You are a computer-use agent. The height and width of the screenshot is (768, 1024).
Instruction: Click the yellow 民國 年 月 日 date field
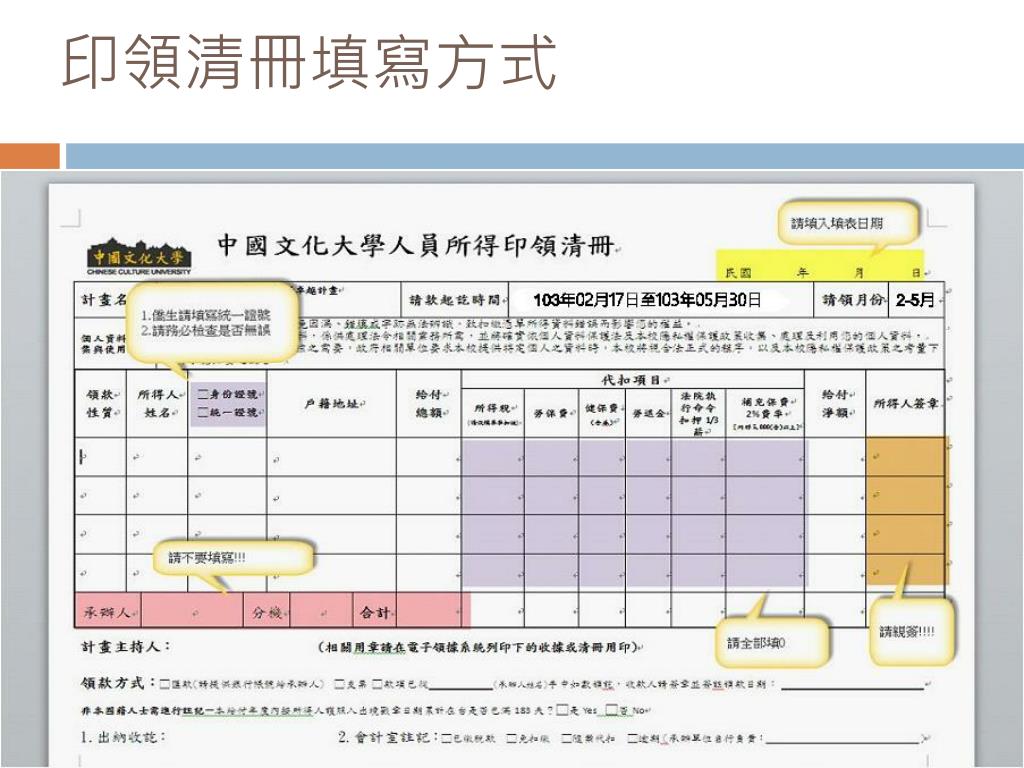point(820,265)
